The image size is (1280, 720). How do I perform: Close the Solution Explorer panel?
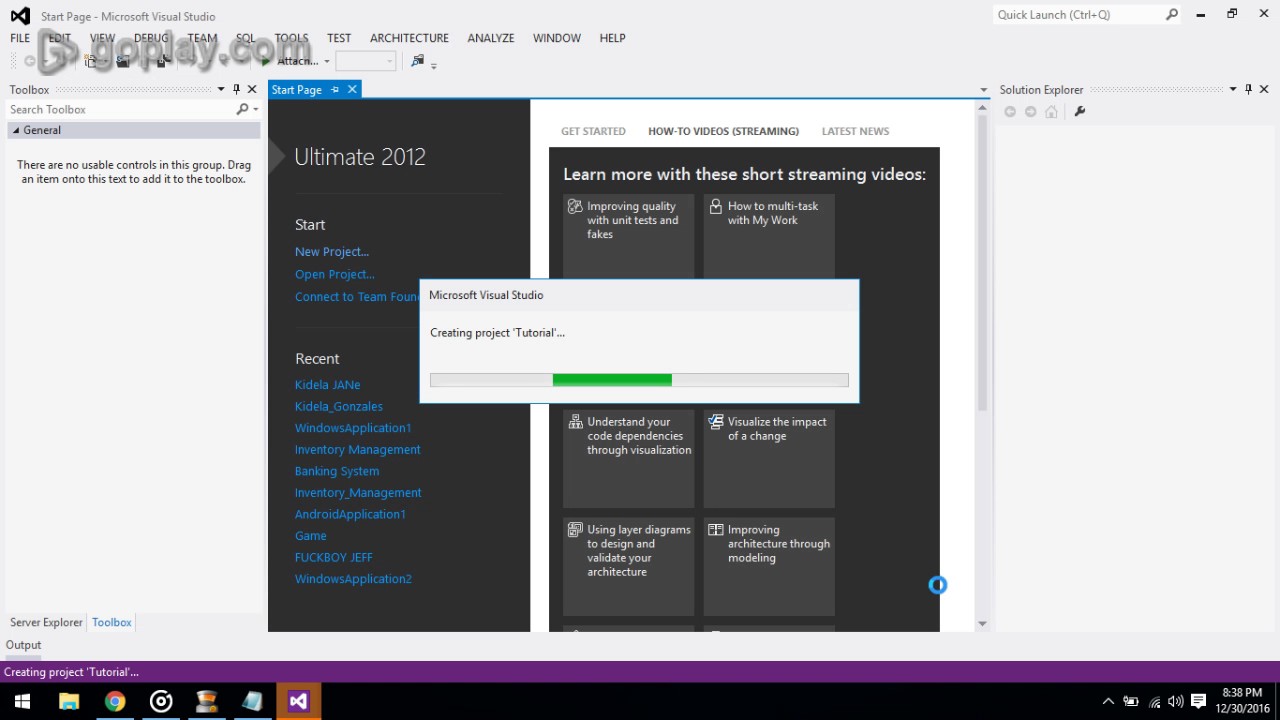pos(1264,89)
